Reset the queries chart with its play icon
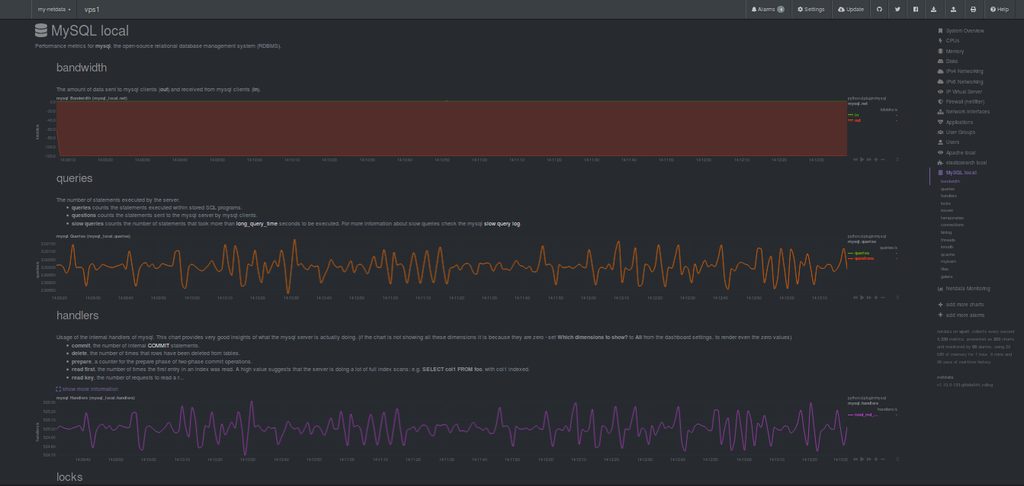The height and width of the screenshot is (486, 1024). (861, 297)
